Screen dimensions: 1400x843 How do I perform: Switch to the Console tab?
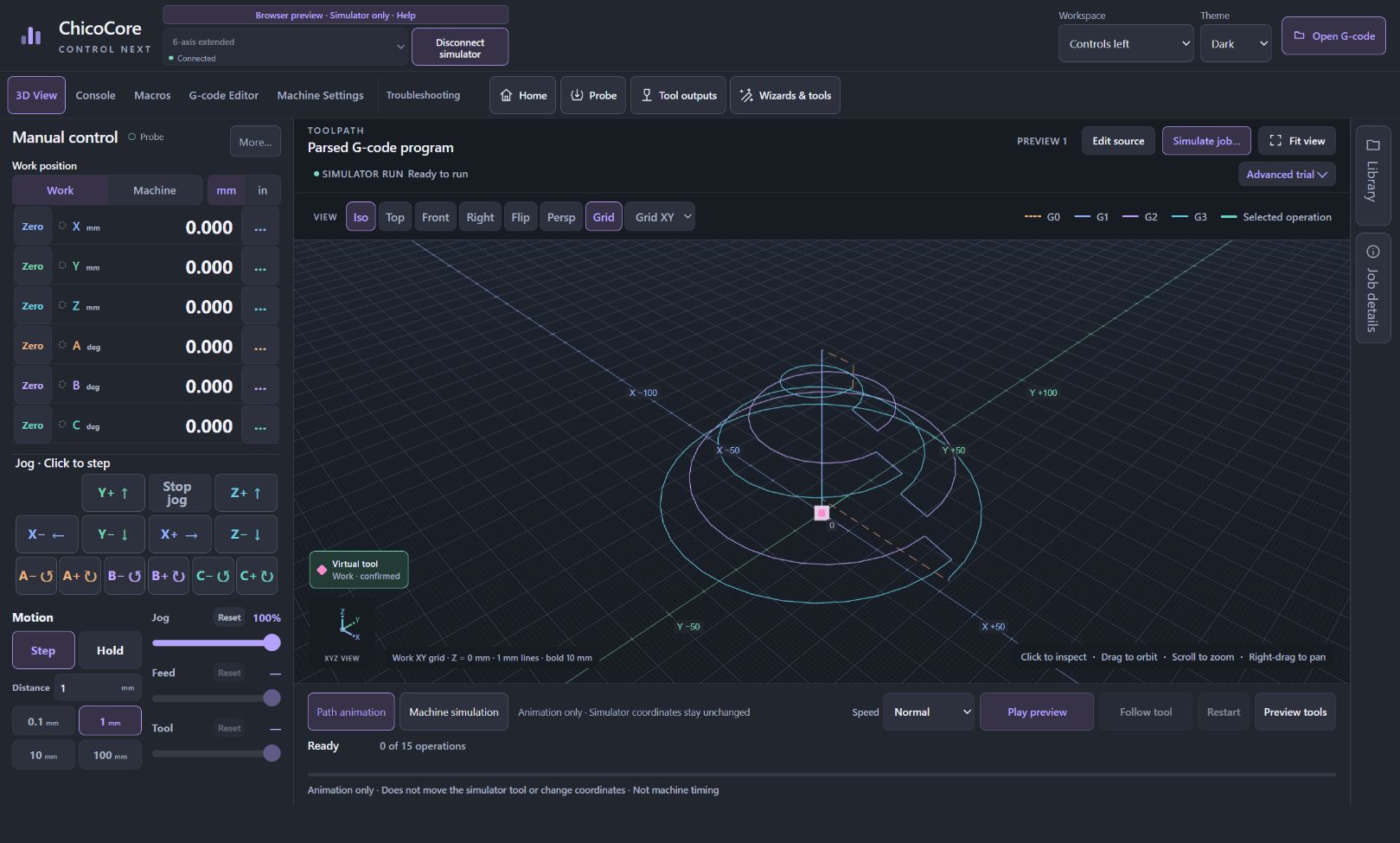95,95
